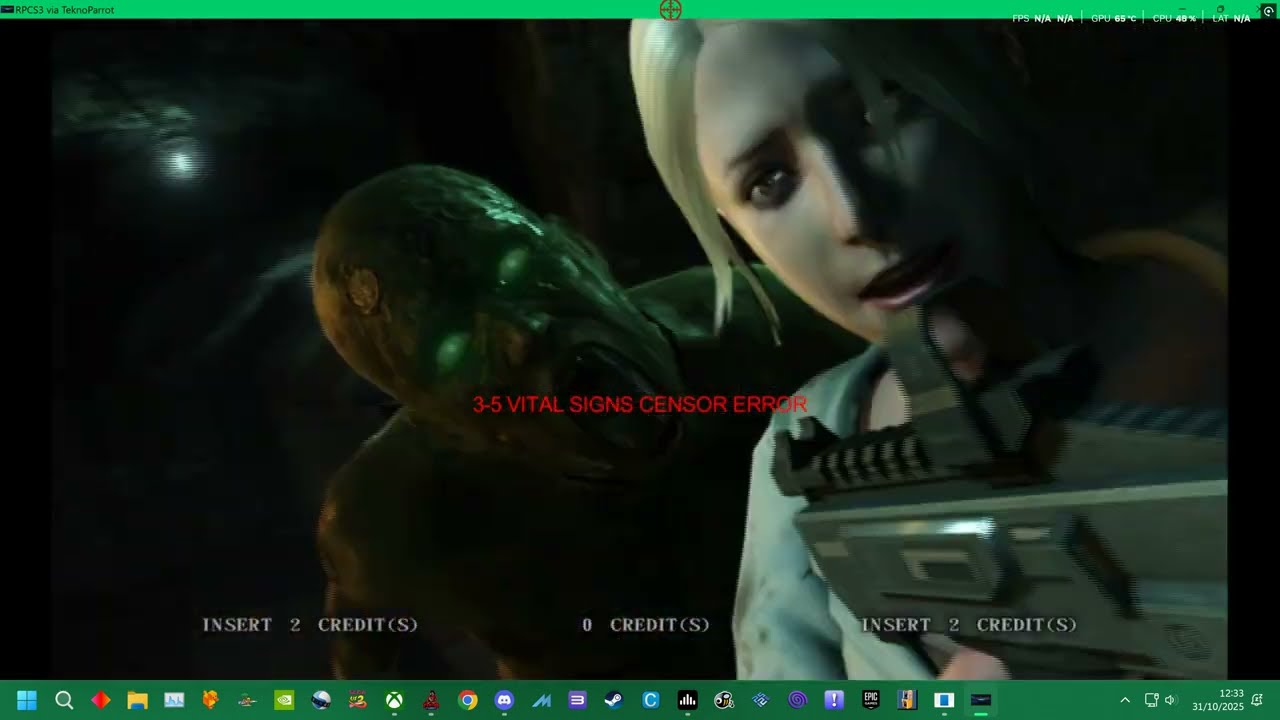Click the red crosshair in title bar
This screenshot has height=720, width=1280.
tap(670, 10)
